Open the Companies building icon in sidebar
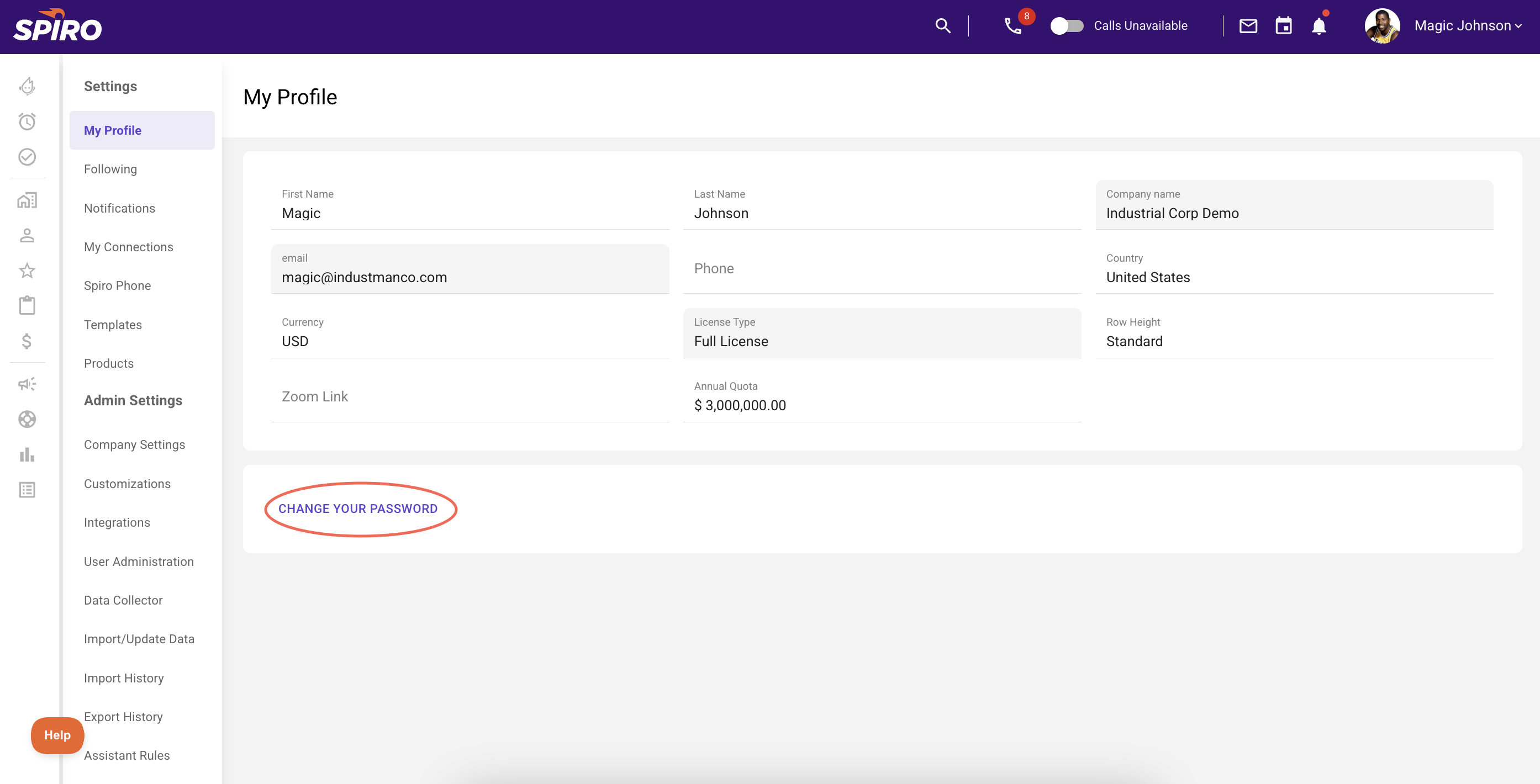Screen dimensions: 1540x784 click(27, 199)
